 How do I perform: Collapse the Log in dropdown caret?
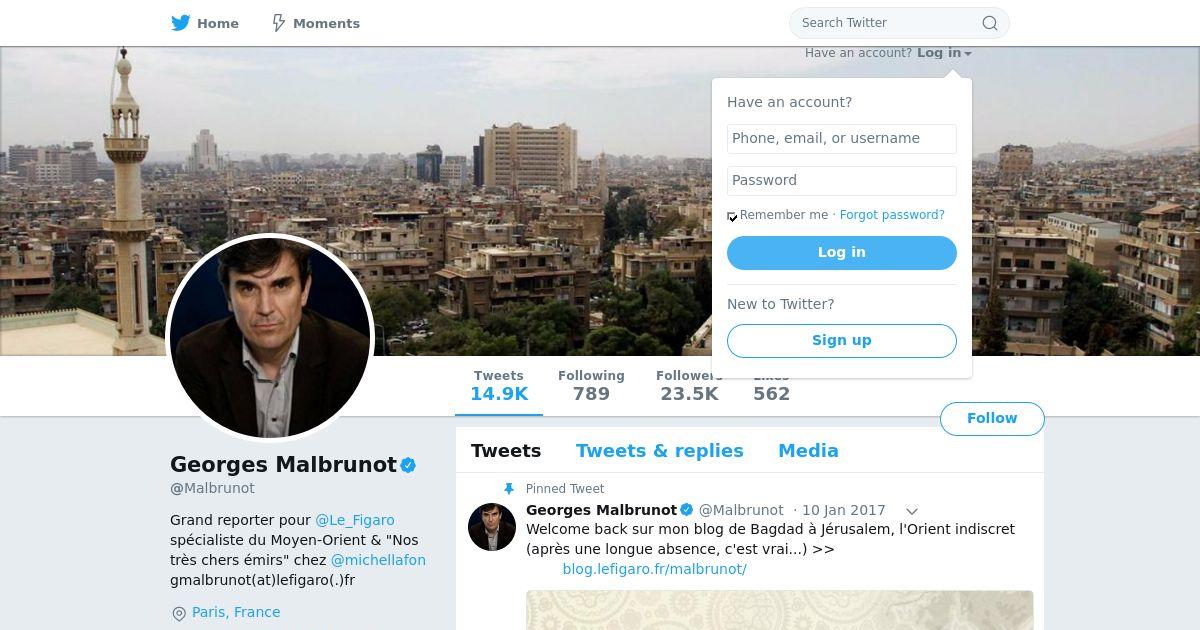coord(968,54)
